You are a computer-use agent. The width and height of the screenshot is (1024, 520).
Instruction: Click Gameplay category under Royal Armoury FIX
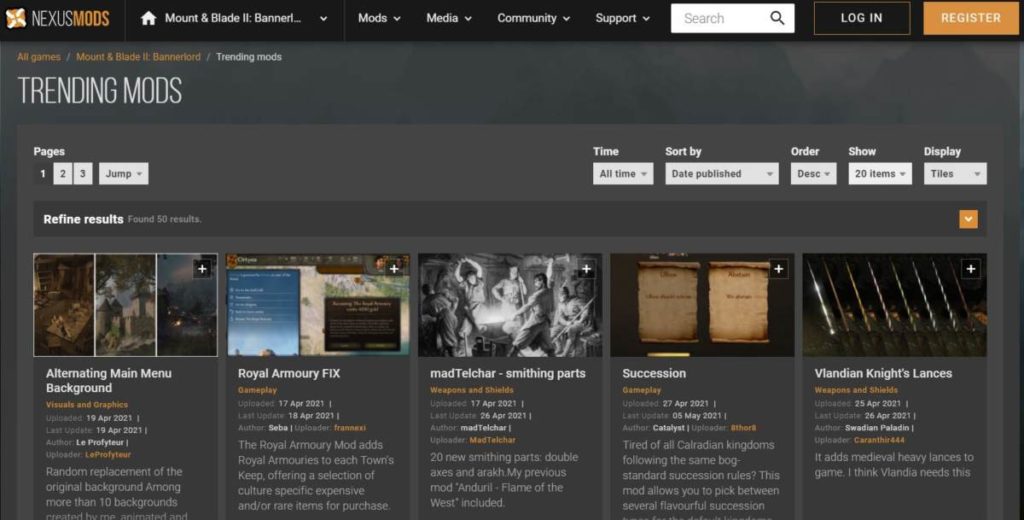(x=257, y=391)
